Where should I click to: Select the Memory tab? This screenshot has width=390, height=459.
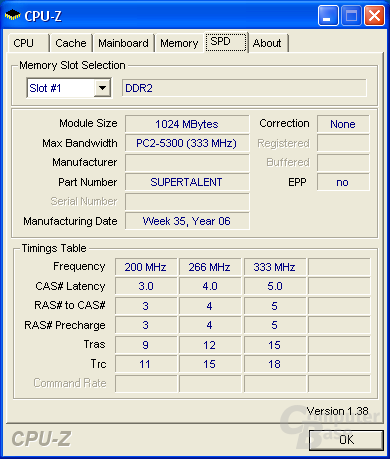pos(179,43)
